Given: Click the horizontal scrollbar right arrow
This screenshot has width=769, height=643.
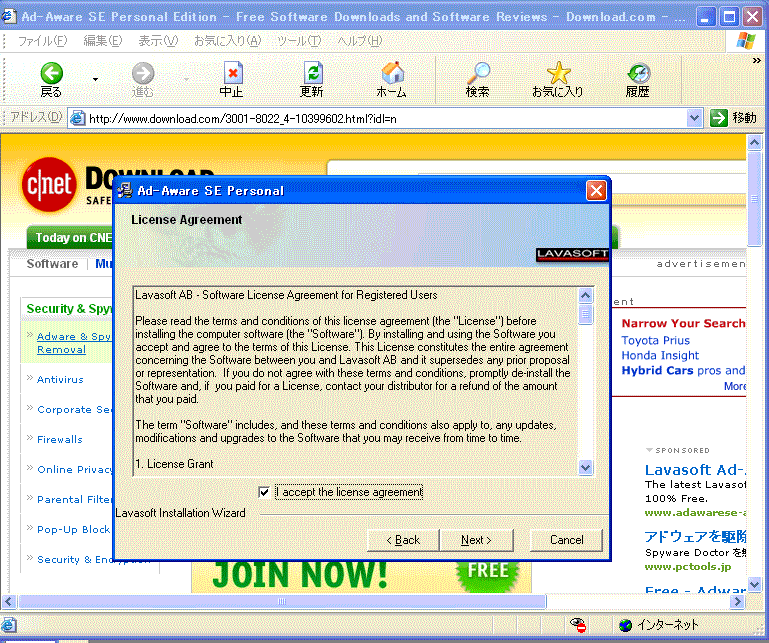Looking at the screenshot, I should point(737,601).
